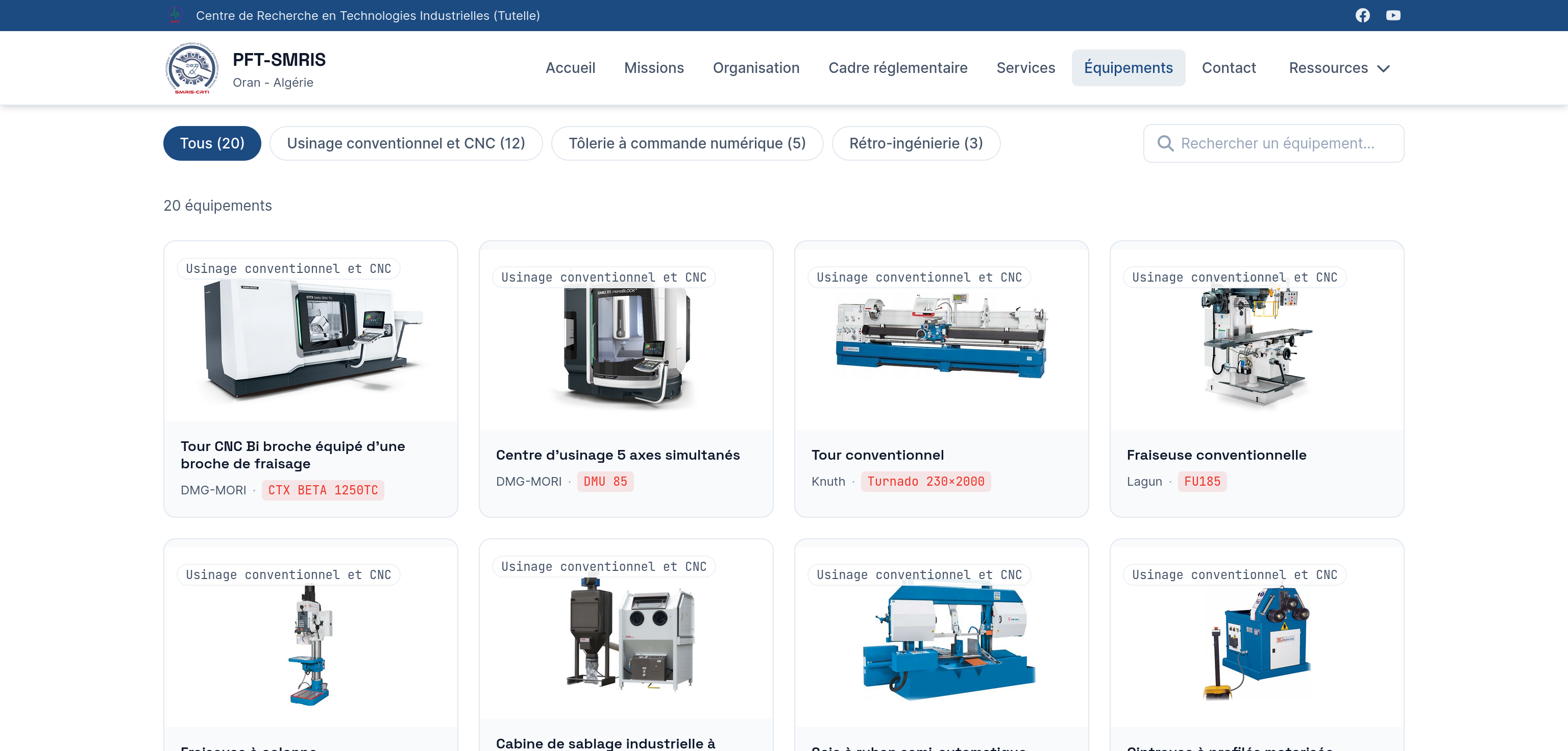The height and width of the screenshot is (751, 1568).
Task: Open the CTX BETA 1250TC lathe image
Action: click(x=310, y=338)
